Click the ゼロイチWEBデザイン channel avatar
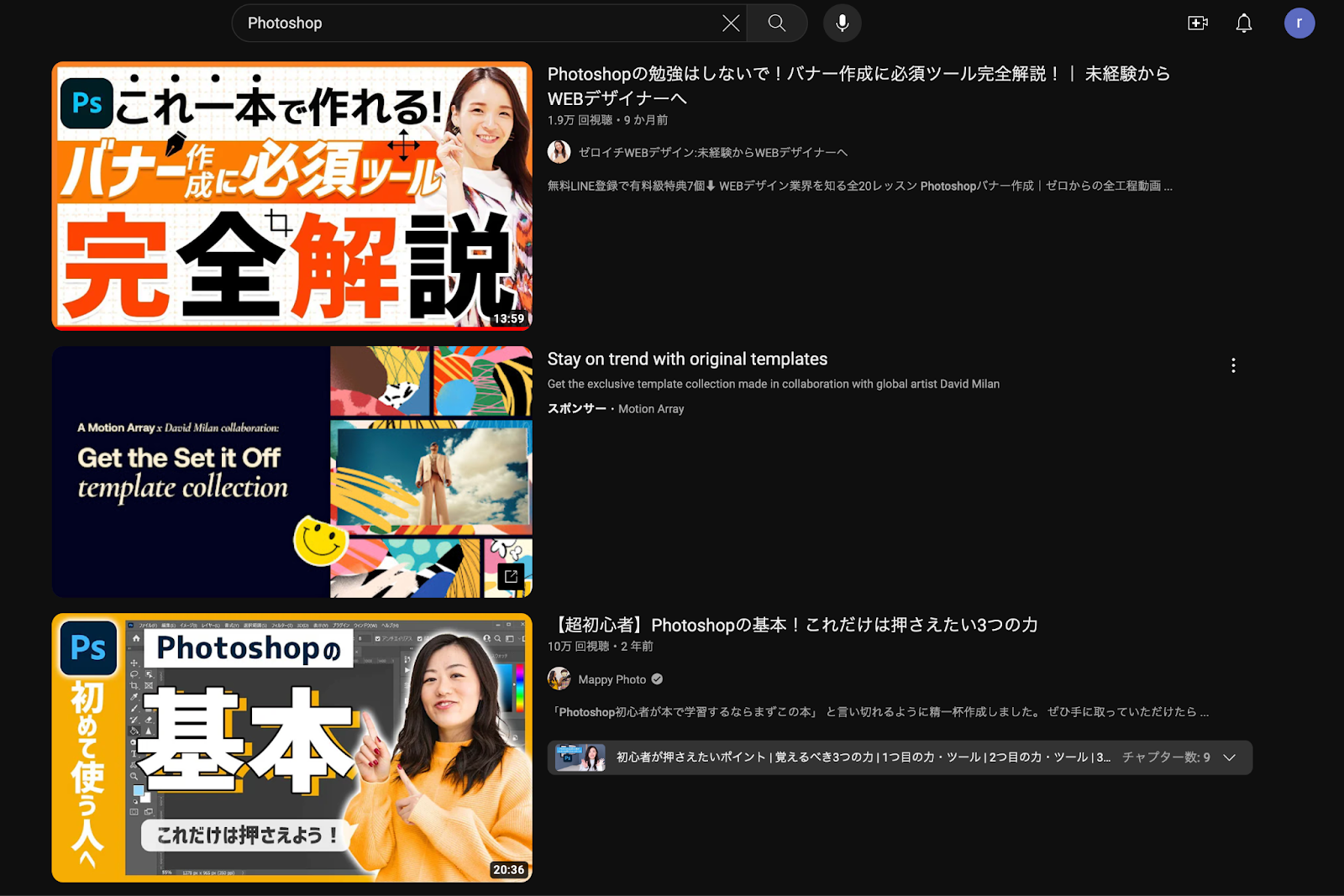The height and width of the screenshot is (896, 1344). pyautogui.click(x=559, y=152)
